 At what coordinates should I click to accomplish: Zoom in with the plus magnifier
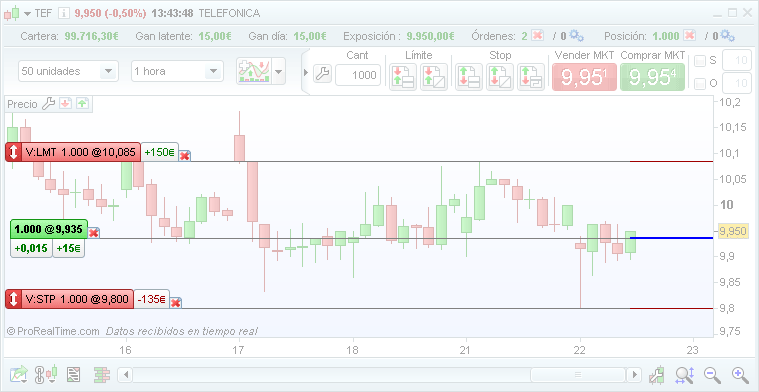coord(740,374)
